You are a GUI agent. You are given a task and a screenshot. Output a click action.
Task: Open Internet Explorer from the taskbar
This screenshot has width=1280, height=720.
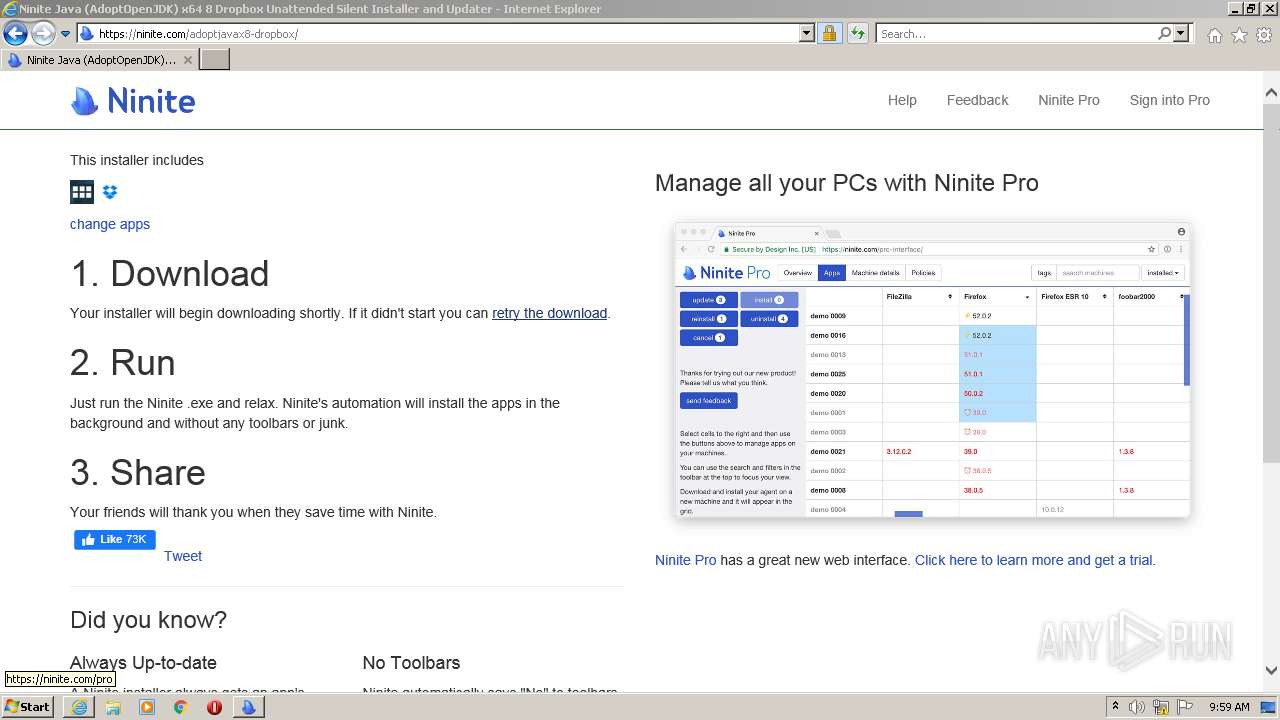tap(79, 707)
